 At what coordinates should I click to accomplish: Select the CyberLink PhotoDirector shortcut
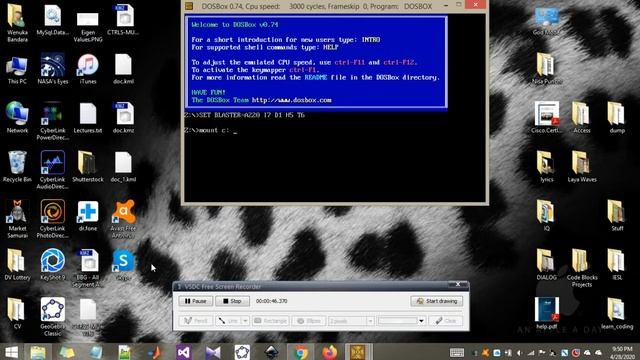53,220
